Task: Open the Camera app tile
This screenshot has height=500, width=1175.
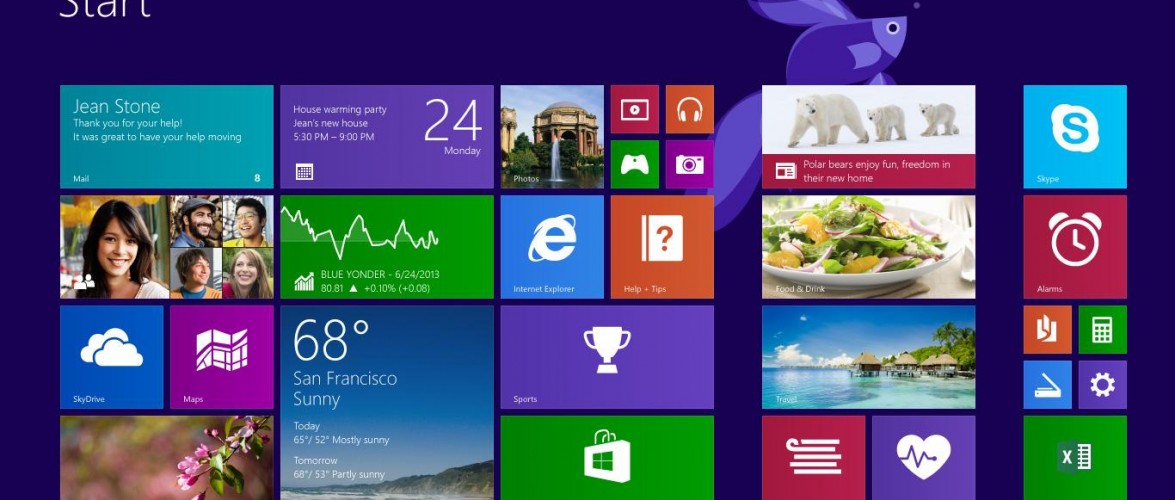Action: click(689, 164)
